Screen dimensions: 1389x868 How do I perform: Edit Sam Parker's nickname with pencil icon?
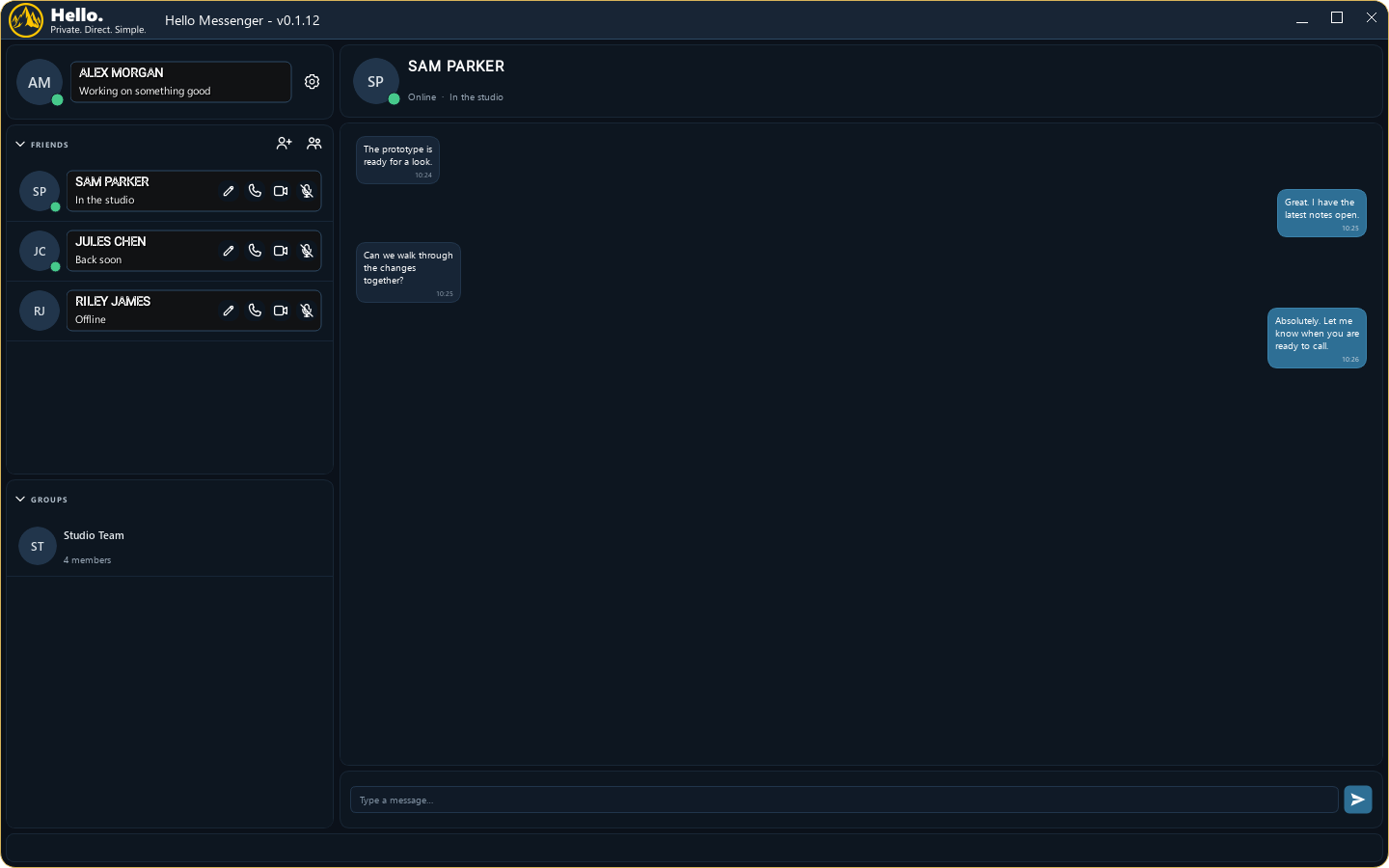pos(229,191)
